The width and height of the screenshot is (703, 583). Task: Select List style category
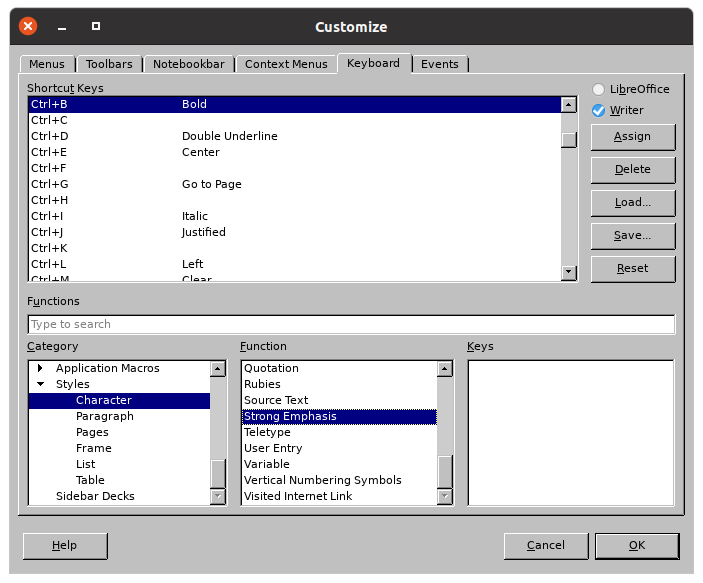pos(119,465)
